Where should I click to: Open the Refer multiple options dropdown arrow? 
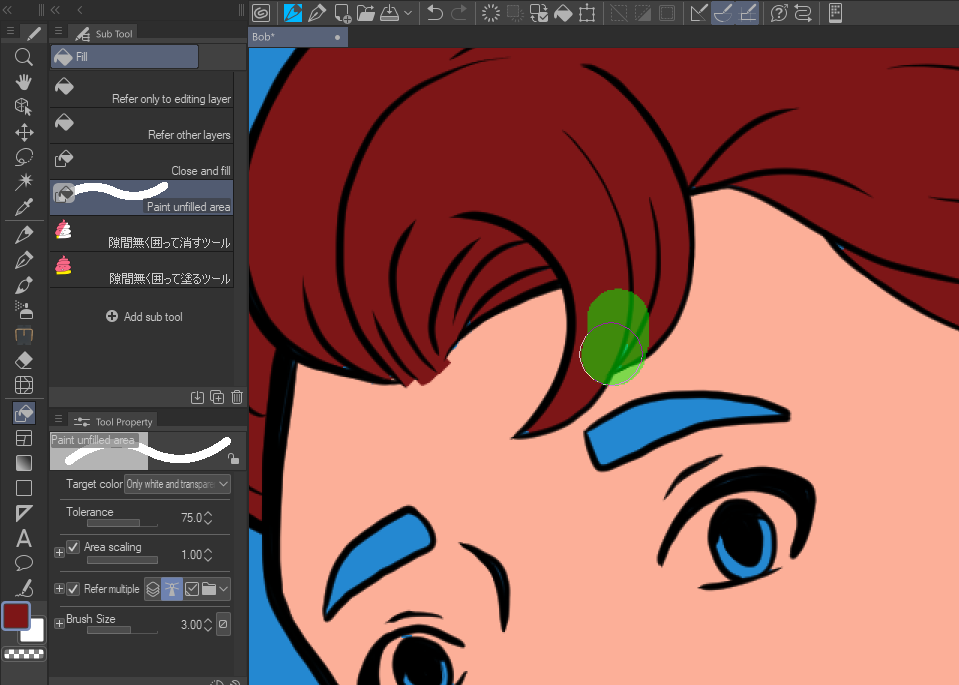223,589
